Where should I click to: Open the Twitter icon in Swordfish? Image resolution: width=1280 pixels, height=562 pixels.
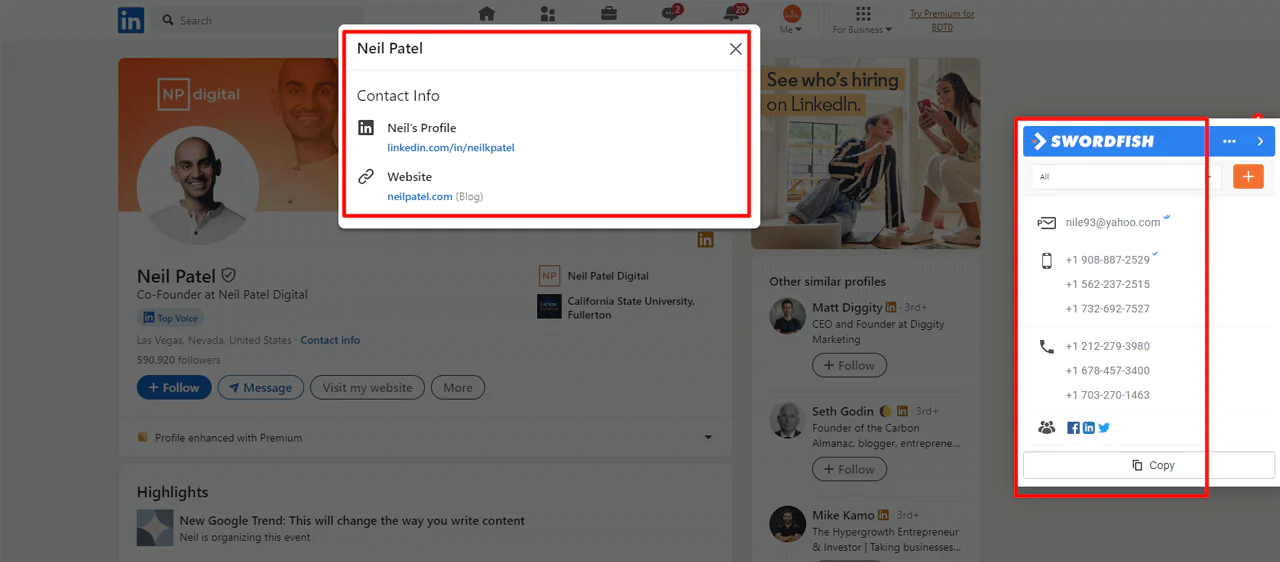click(x=1104, y=428)
